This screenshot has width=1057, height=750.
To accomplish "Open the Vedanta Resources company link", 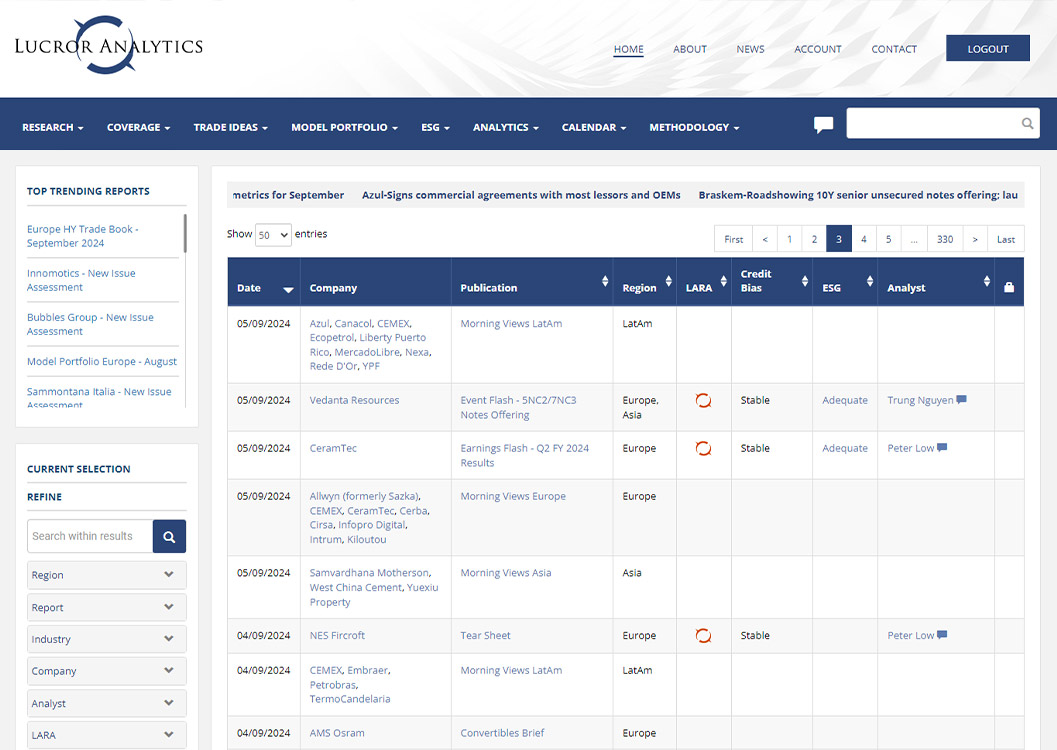I will 355,400.
